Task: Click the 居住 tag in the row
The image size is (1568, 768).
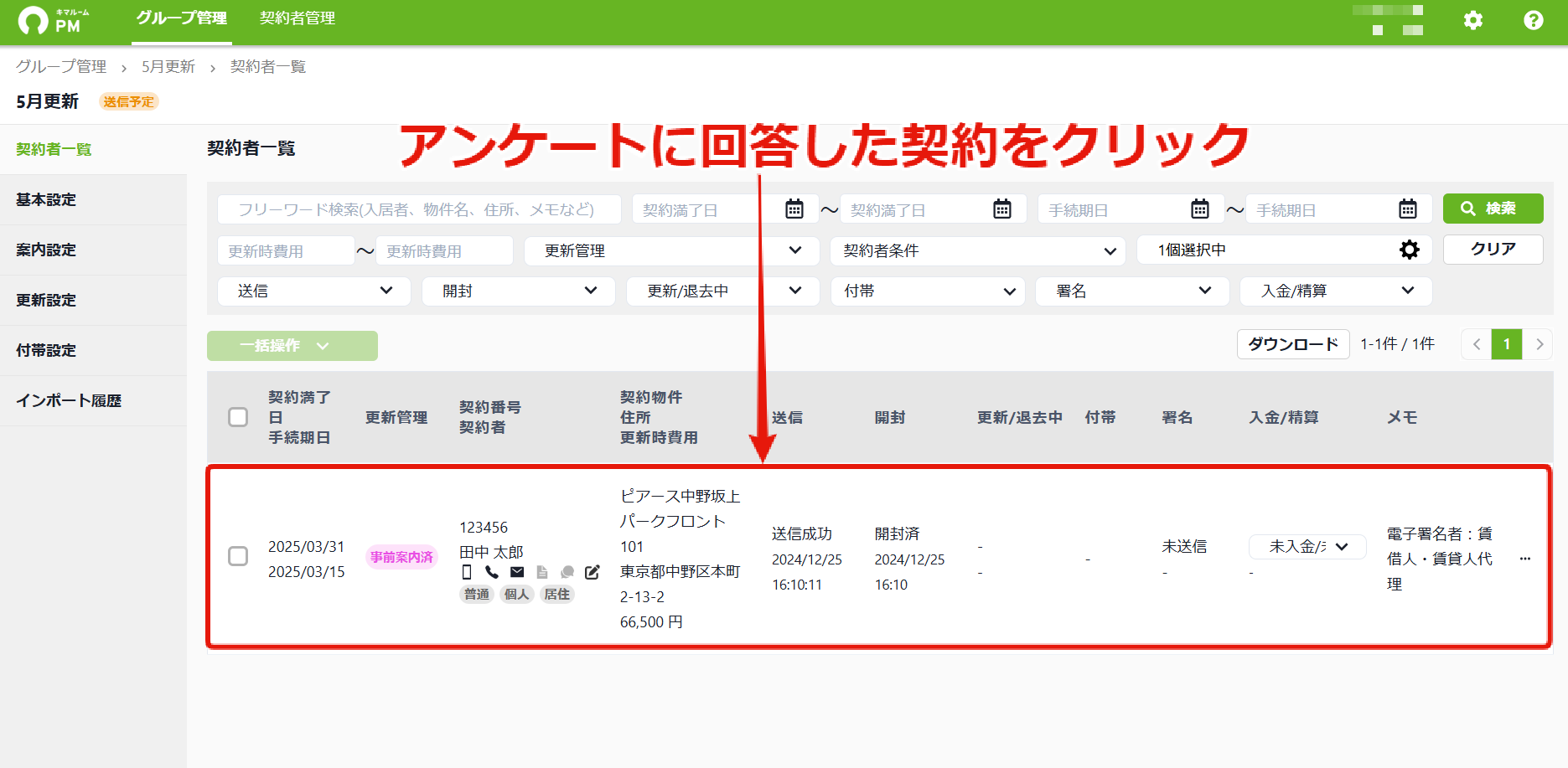Action: pyautogui.click(x=557, y=594)
